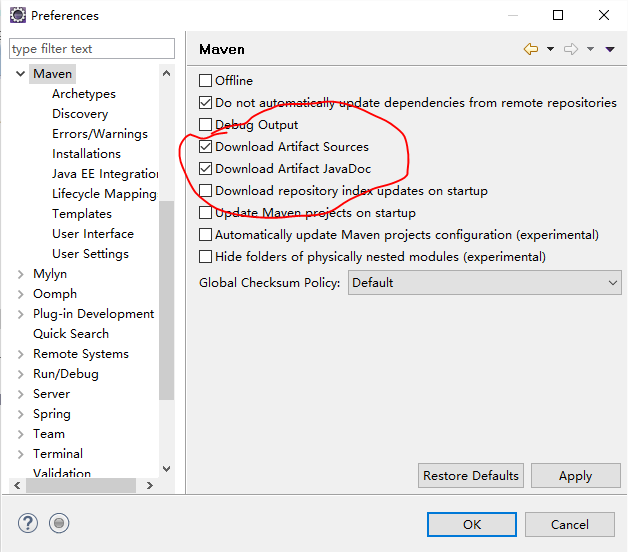
Task: Open the Lifecycle Mappings page
Action: 105,194
